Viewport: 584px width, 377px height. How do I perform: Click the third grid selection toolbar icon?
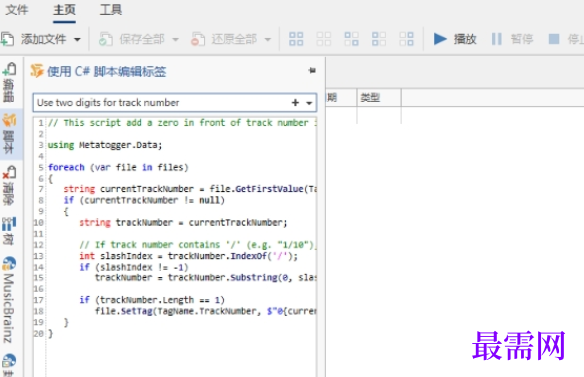coord(351,39)
